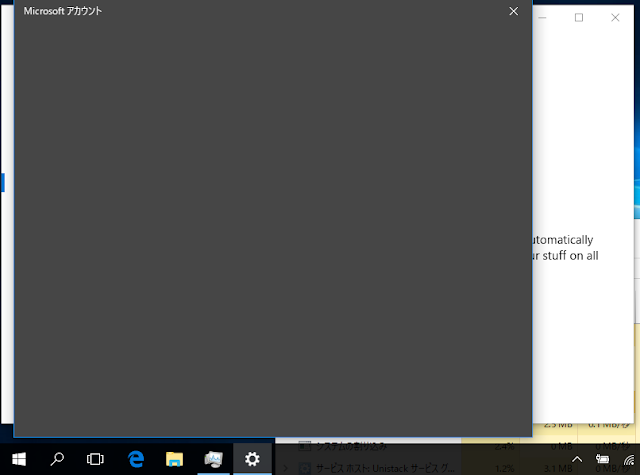The image size is (640, 475).
Task: Open the Windows Start menu
Action: (19, 459)
